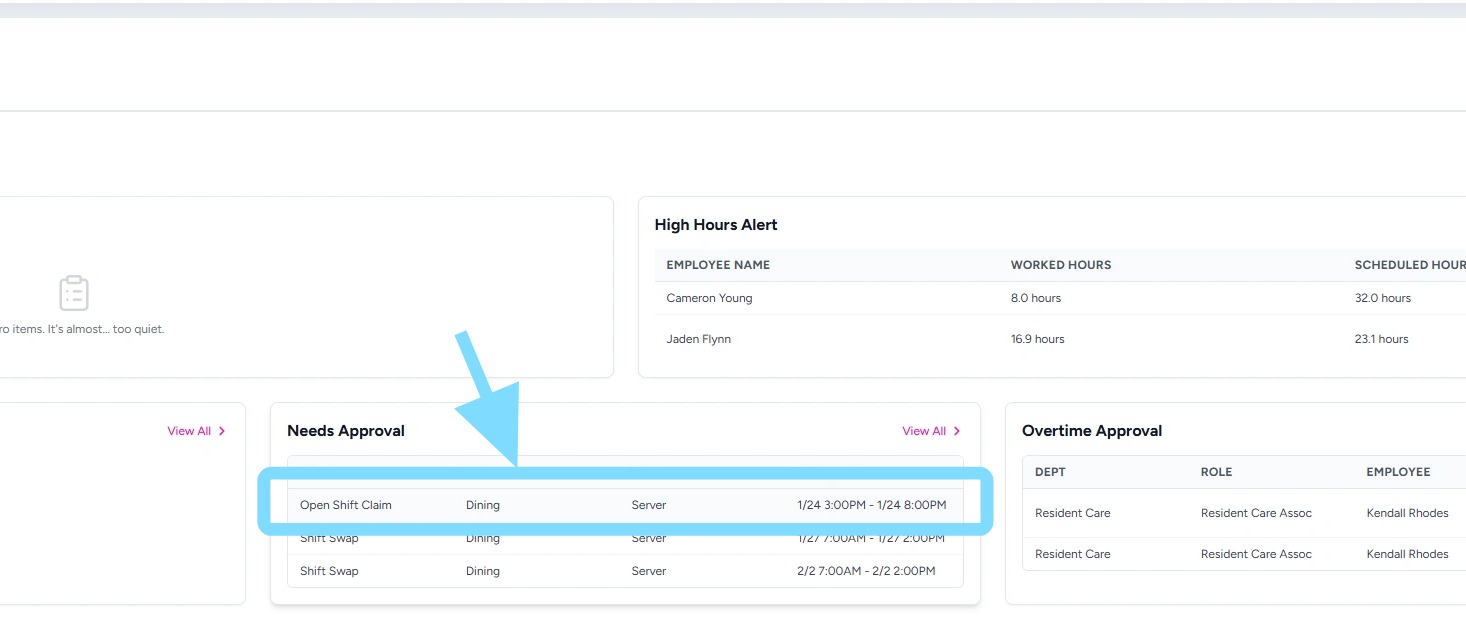1466x625 pixels.
Task: Click the Employee column header in Overtime Approval
Action: 1398,472
